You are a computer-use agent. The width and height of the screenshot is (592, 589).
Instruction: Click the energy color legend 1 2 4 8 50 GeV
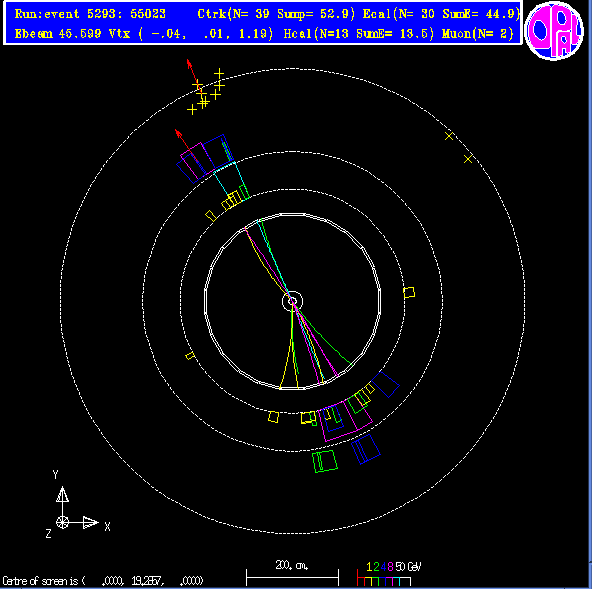(x=389, y=574)
